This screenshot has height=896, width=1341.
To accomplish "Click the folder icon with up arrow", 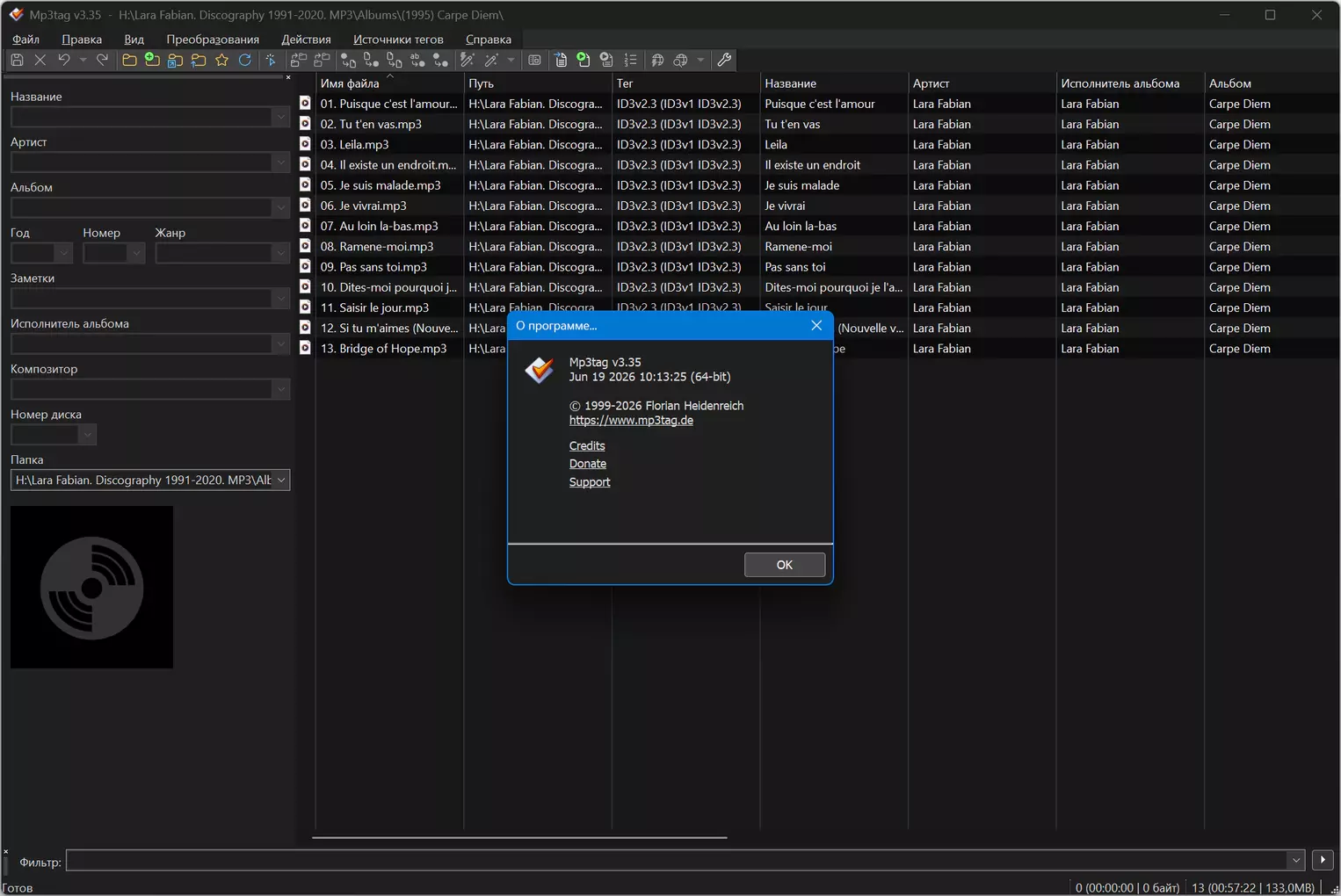I will coord(199,60).
